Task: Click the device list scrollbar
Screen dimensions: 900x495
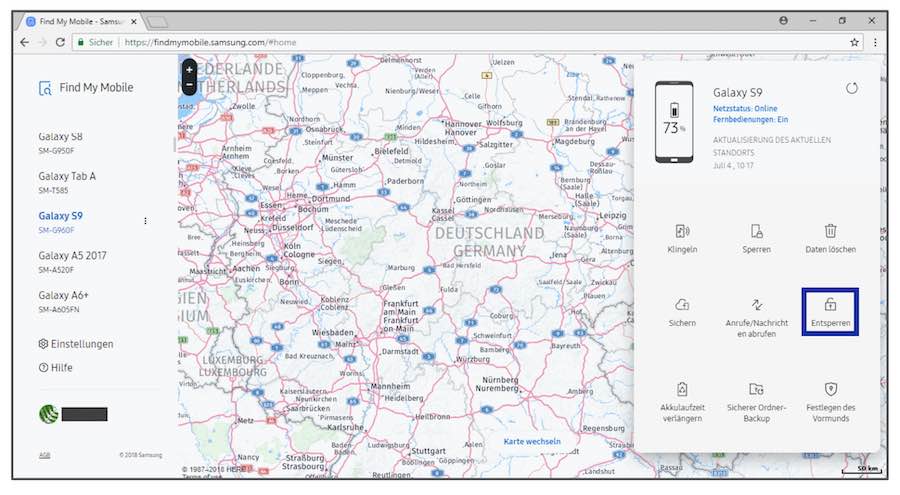Action: point(174,144)
